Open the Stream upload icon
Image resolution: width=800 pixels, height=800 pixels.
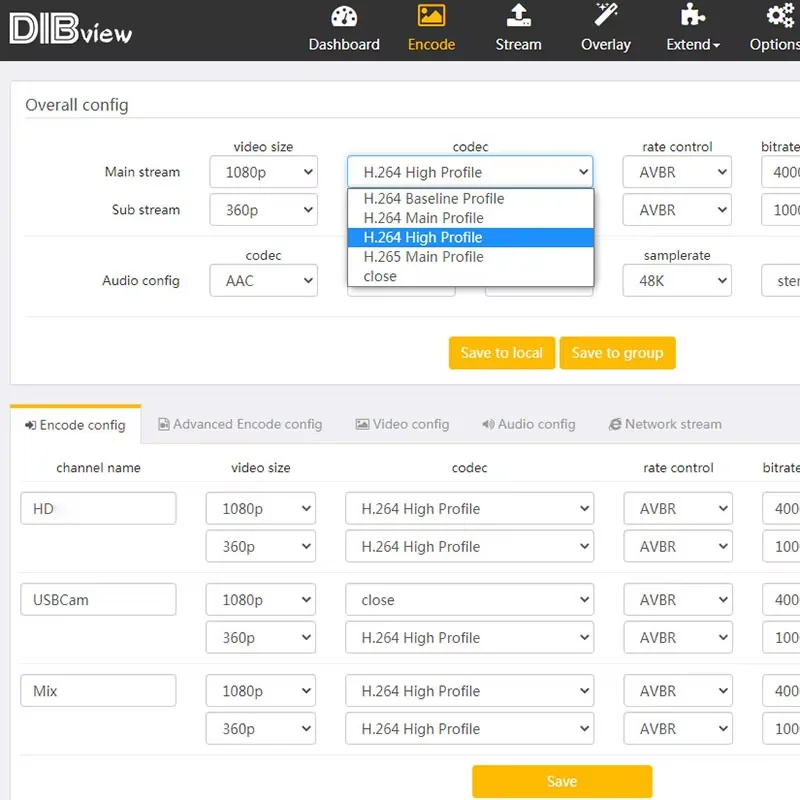pos(518,16)
